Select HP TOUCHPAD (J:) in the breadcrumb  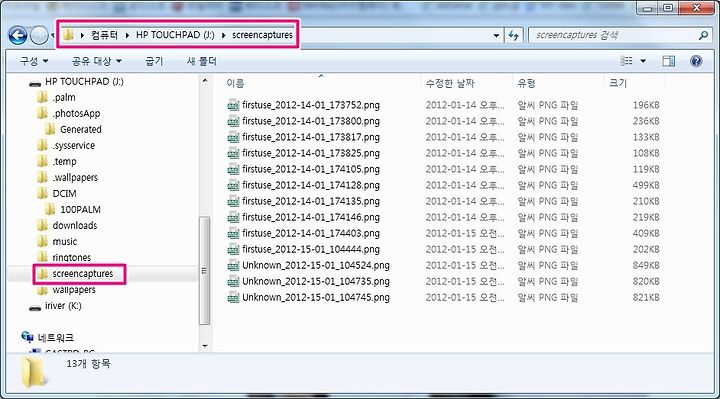pos(175,35)
